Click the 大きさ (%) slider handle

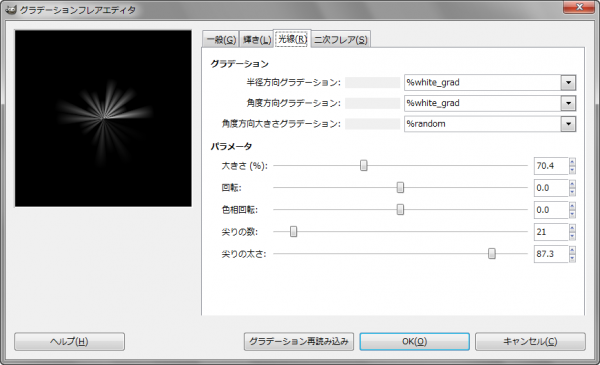click(364, 165)
